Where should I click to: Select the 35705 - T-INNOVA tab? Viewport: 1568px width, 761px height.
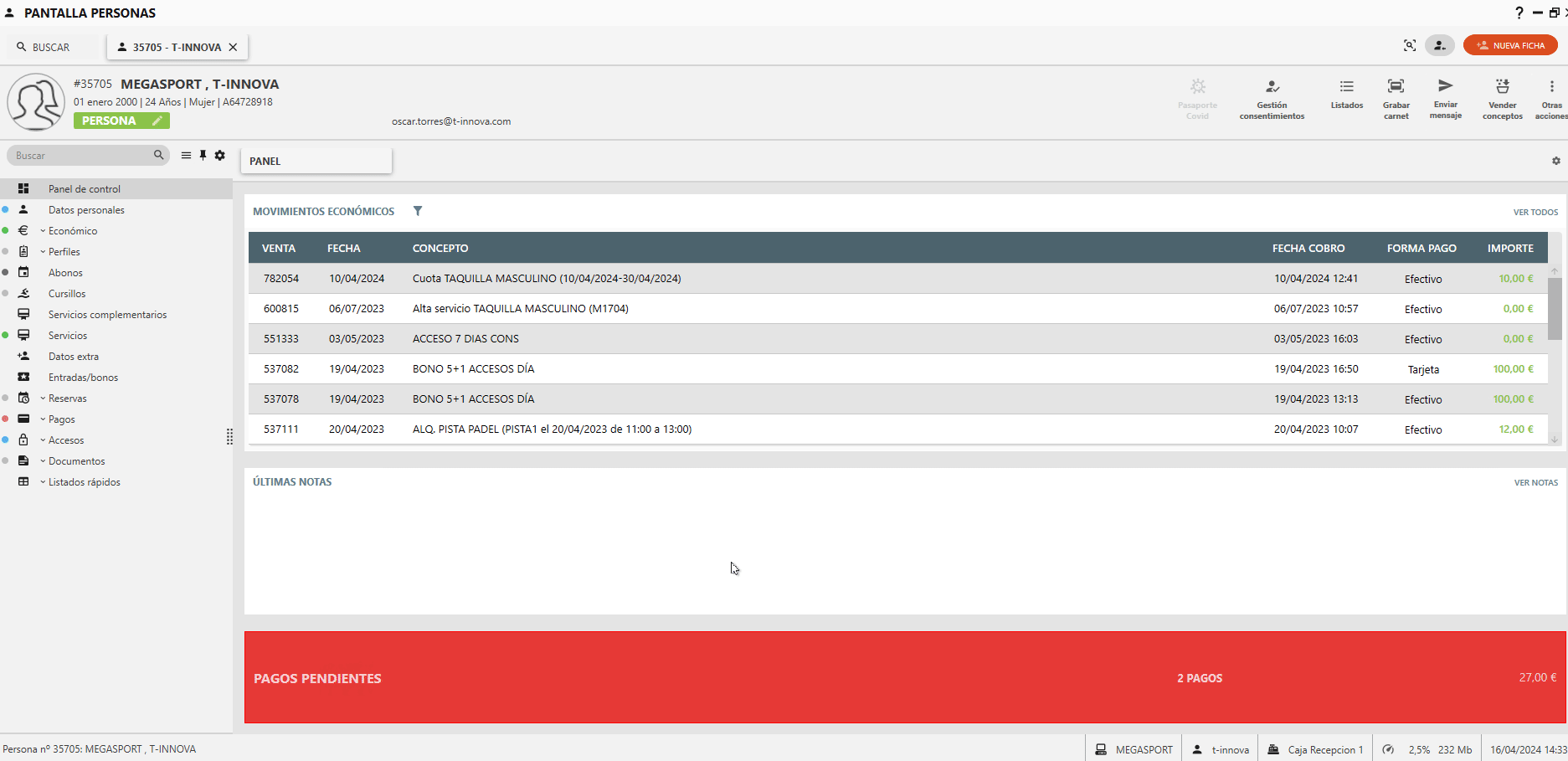(177, 47)
